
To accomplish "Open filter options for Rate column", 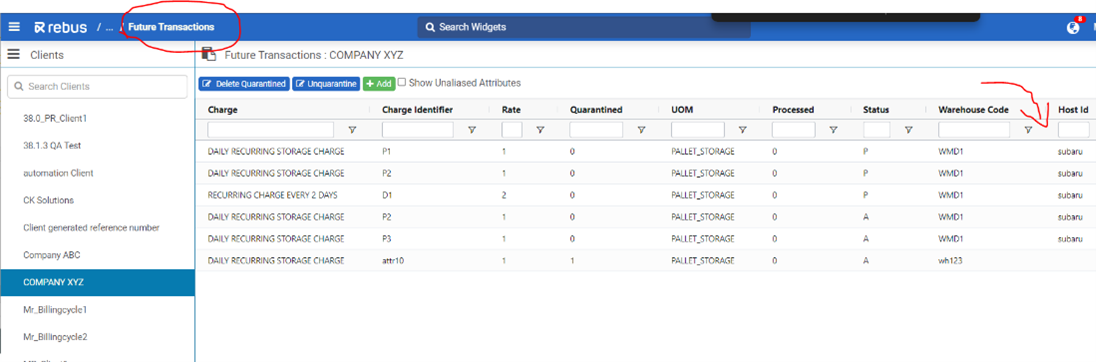I will pyautogui.click(x=540, y=130).
